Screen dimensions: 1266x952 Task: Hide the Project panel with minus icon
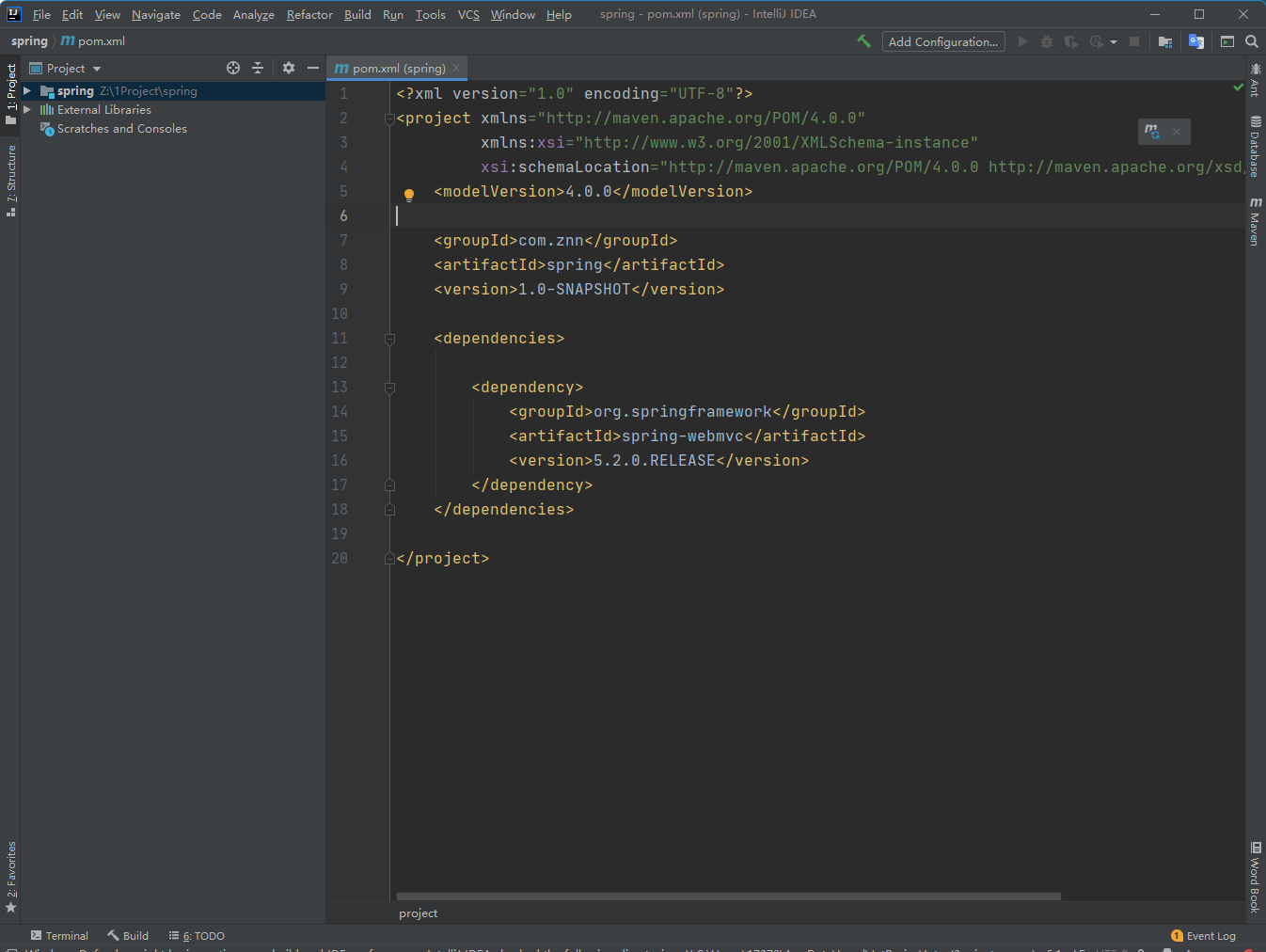(x=313, y=68)
